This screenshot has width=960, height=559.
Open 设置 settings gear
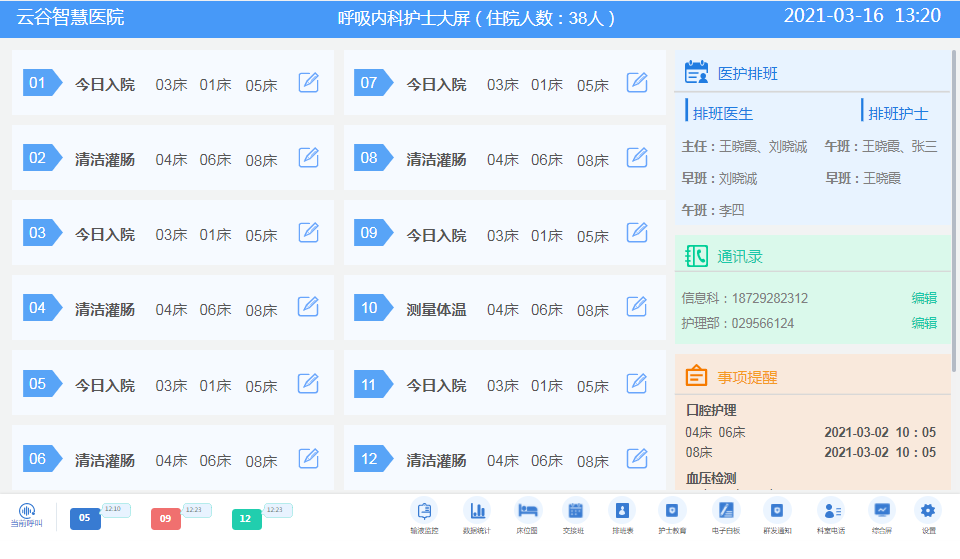(x=929, y=509)
